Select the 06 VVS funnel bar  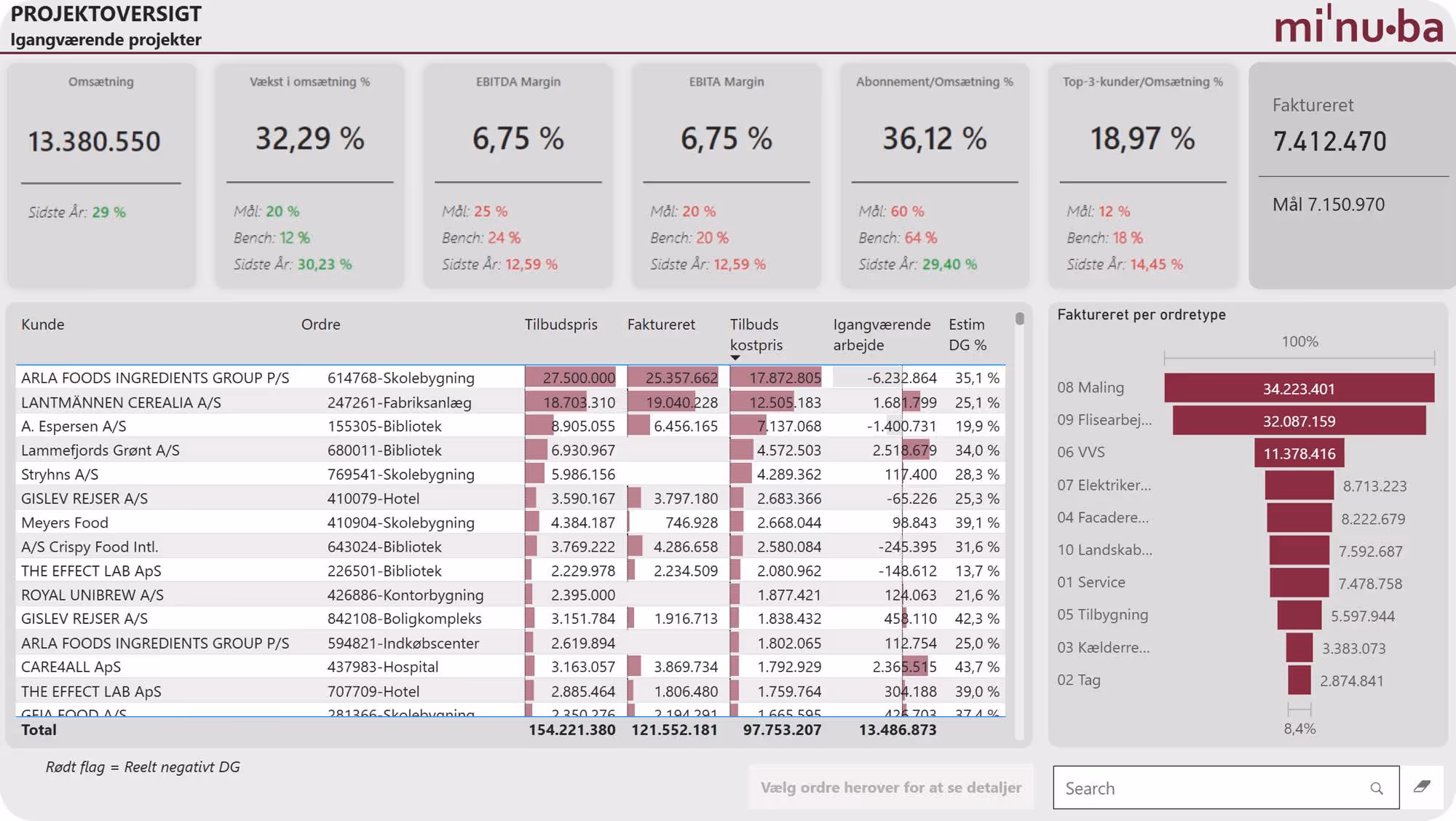coord(1299,453)
